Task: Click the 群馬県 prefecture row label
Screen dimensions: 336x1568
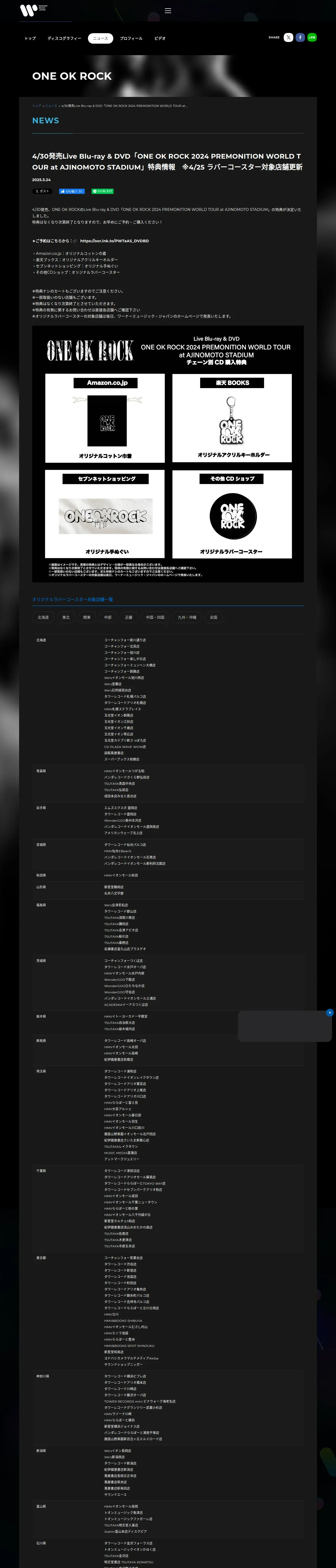Action: point(41,1041)
